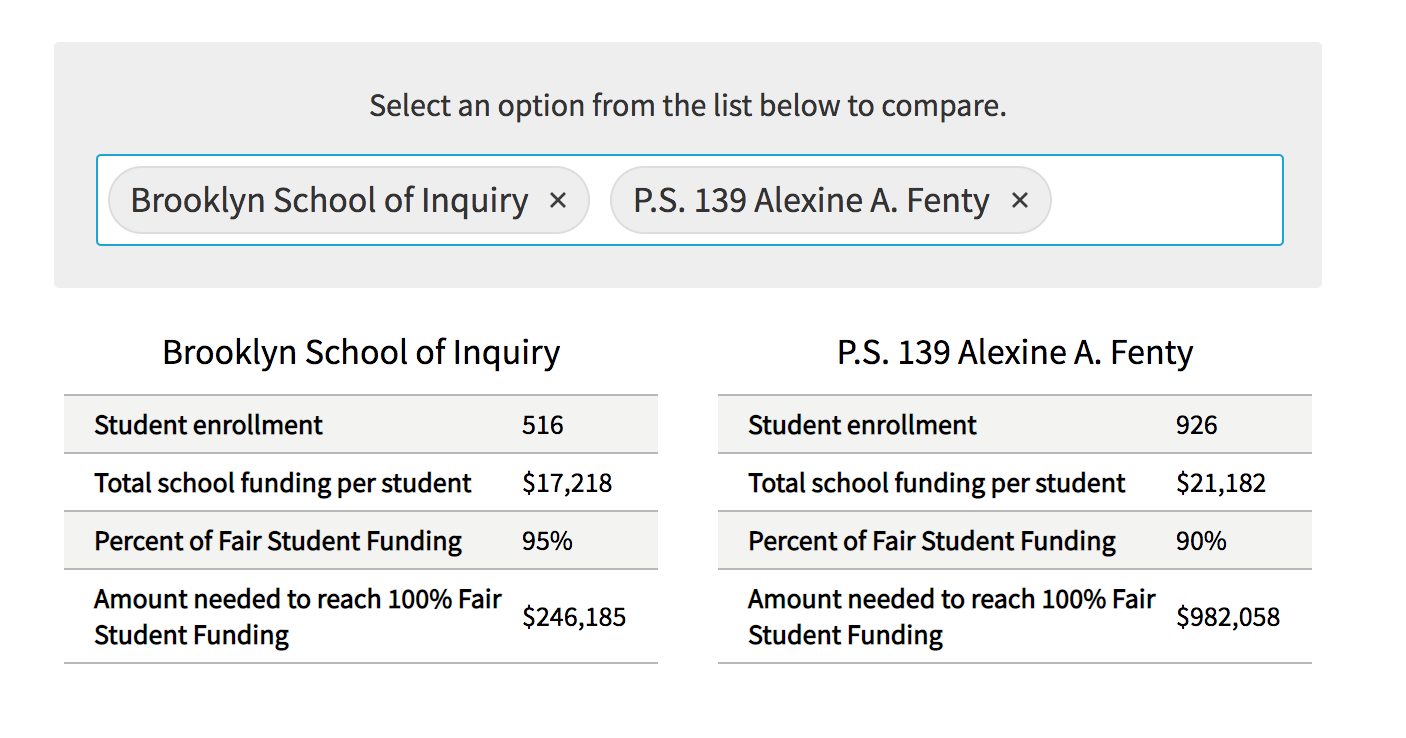Select the P.S. 139 Alexine A. Fenty chip
This screenshot has width=1406, height=738.
click(x=831, y=200)
